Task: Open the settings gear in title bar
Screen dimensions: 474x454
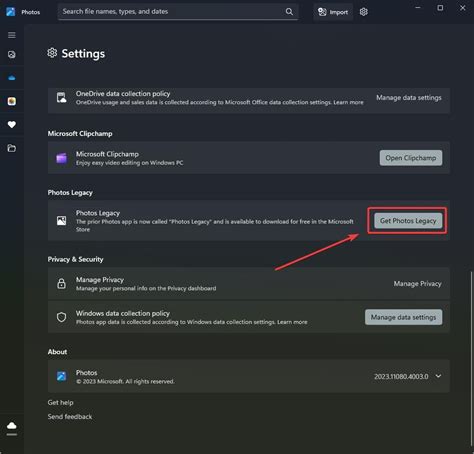Action: pos(364,12)
